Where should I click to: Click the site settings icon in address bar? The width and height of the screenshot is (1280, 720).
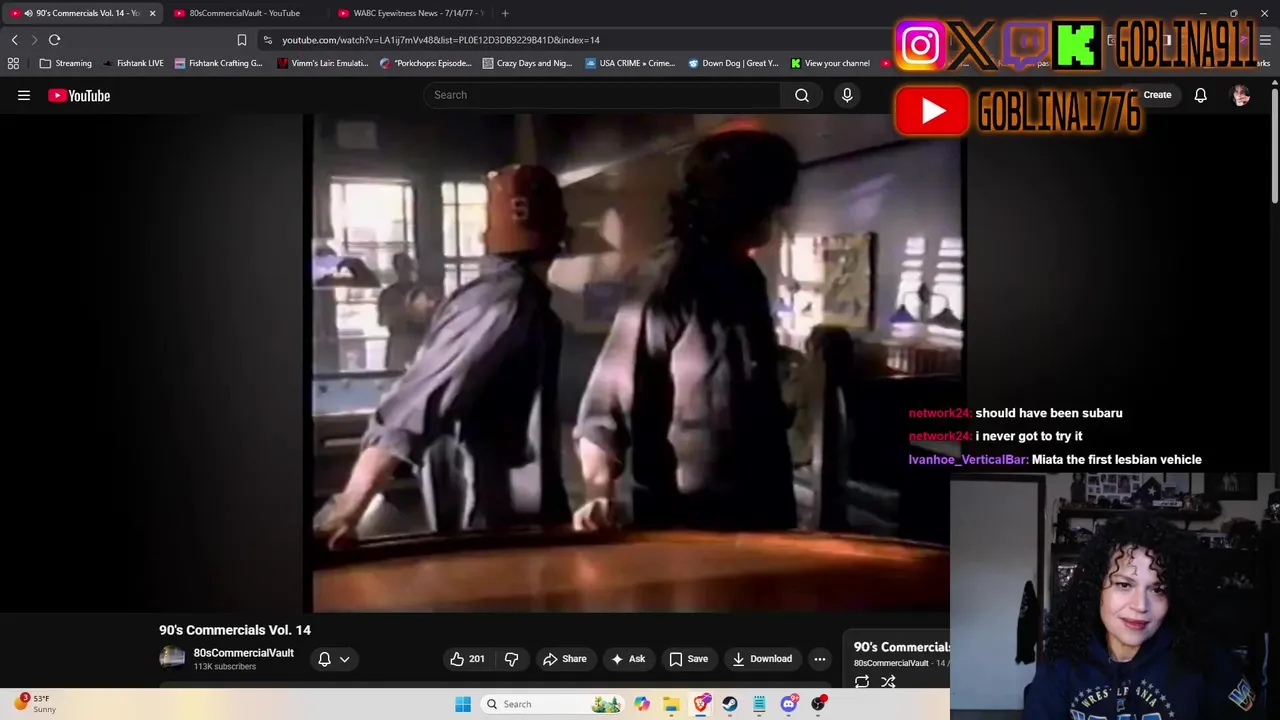point(267,40)
